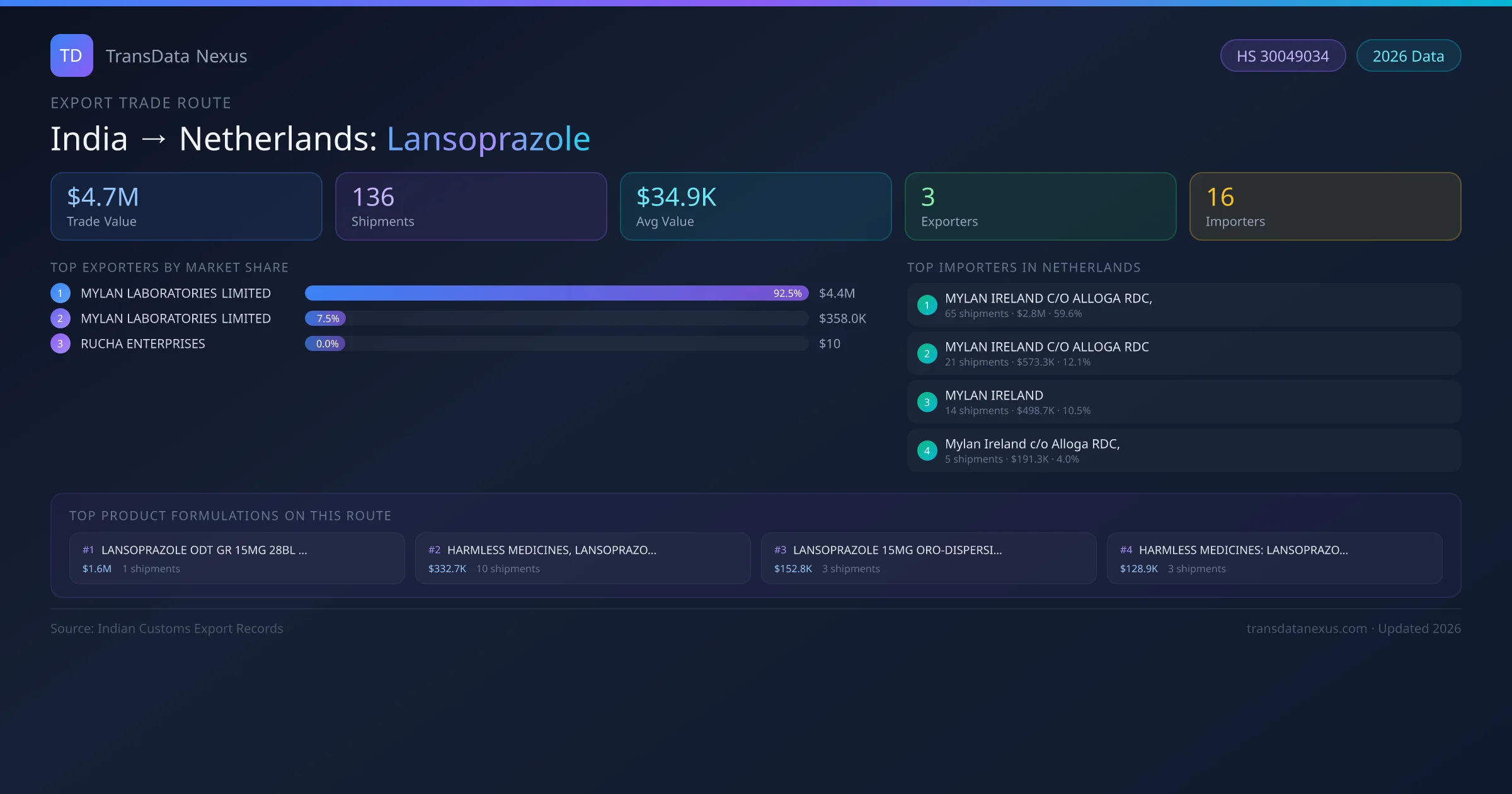Screen dimensions: 1512x794
Task: Open formulation #3 Lansoprazole 15MG Oro-Dispersi
Action: click(x=929, y=558)
